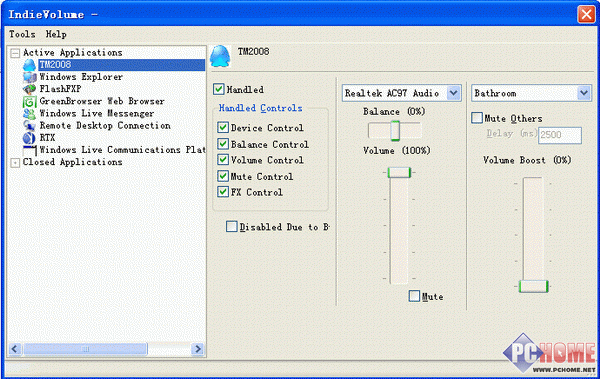This screenshot has height=379, width=600.
Task: Click the RTX application icon
Action: [29, 138]
